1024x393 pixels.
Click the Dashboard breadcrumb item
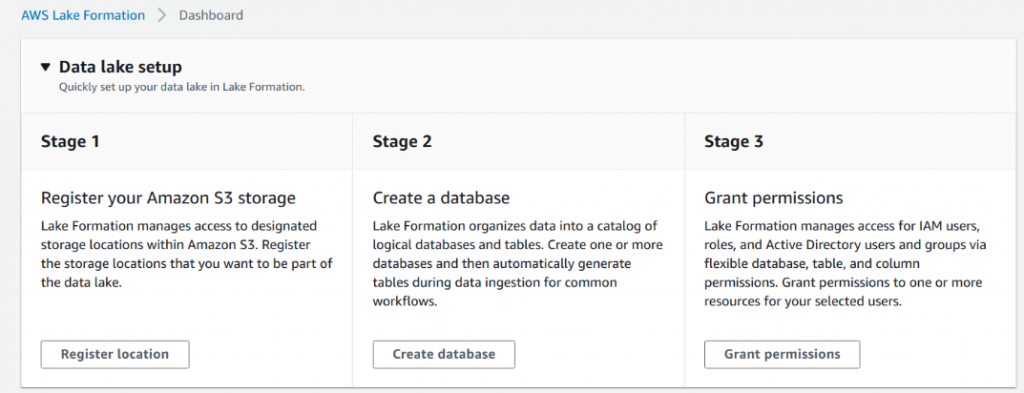pyautogui.click(x=211, y=15)
